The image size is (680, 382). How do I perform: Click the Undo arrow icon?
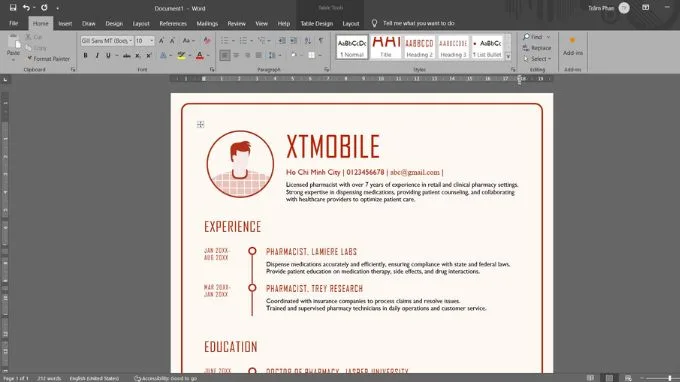pos(26,7)
